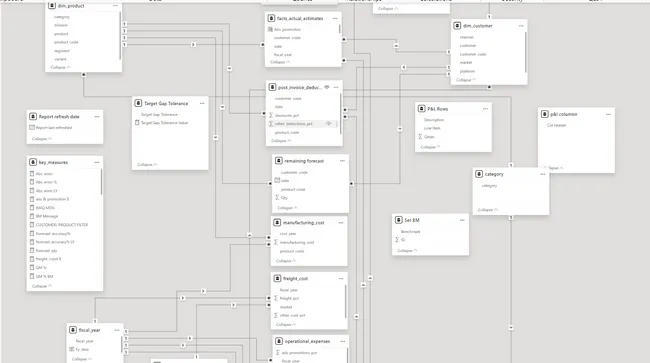The height and width of the screenshot is (363, 650).
Task: Click the key_measures table vertical scrollbar
Action: pyautogui.click(x=102, y=182)
